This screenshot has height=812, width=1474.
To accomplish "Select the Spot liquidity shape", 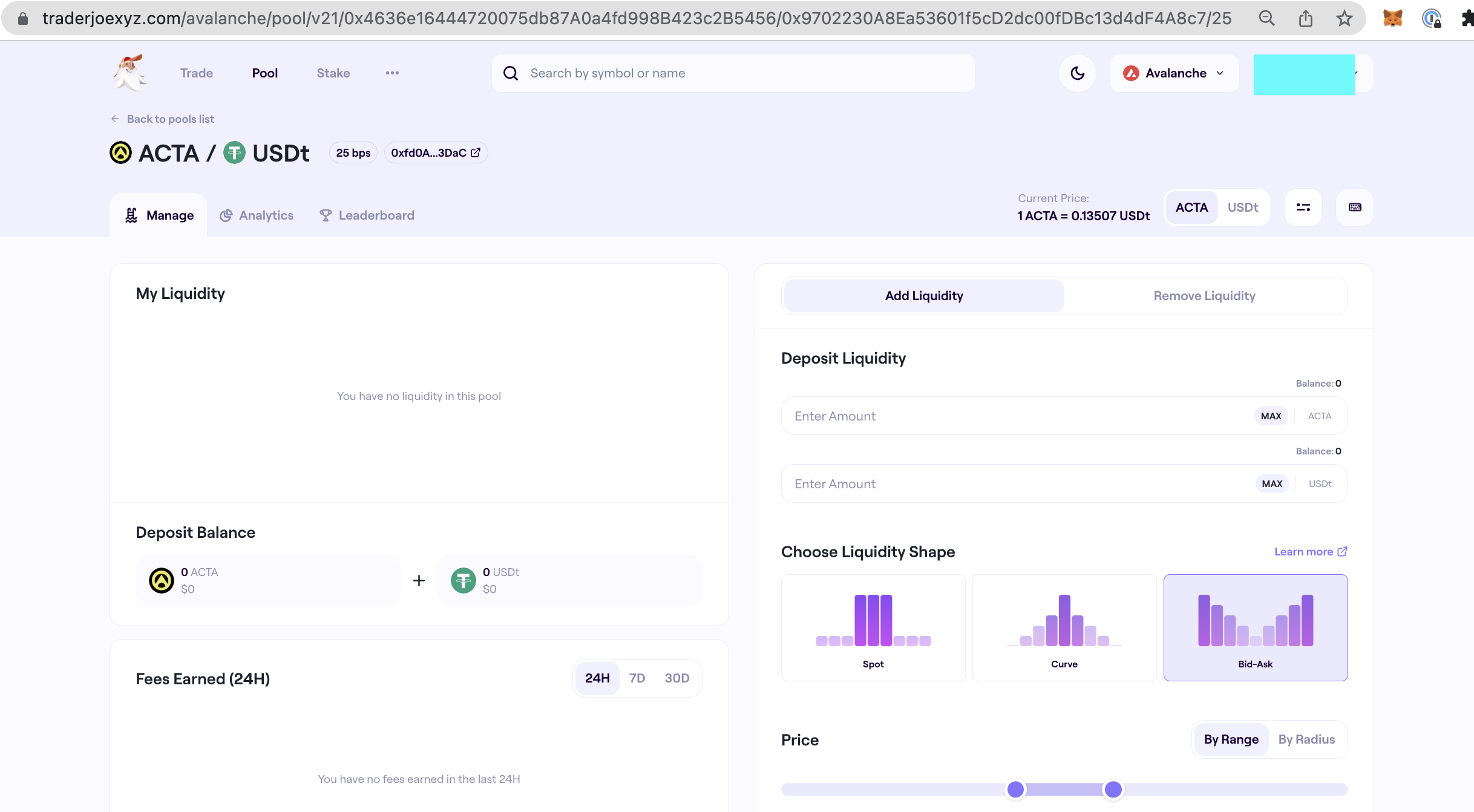I will [873, 627].
